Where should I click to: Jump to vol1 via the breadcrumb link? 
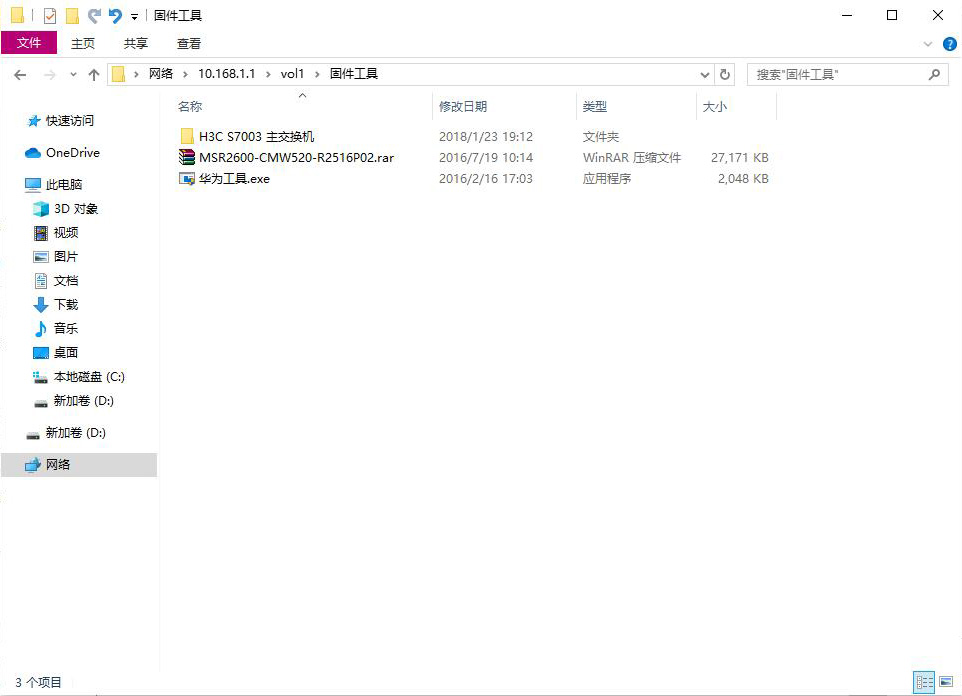(x=292, y=73)
